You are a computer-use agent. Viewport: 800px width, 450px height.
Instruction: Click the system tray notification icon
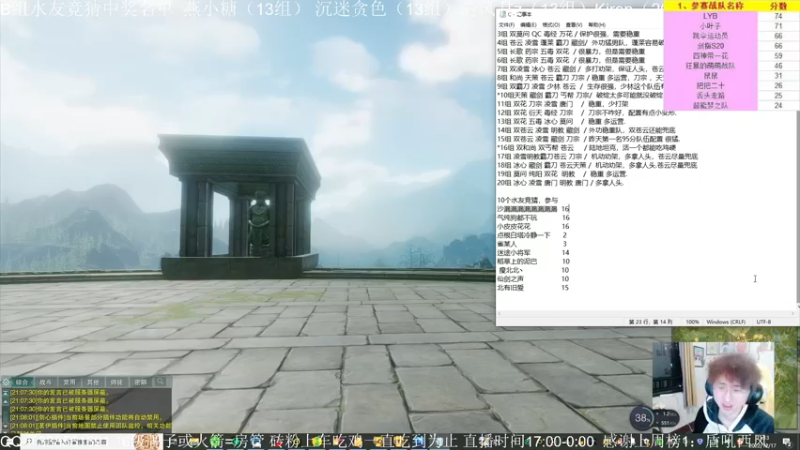click(787, 442)
